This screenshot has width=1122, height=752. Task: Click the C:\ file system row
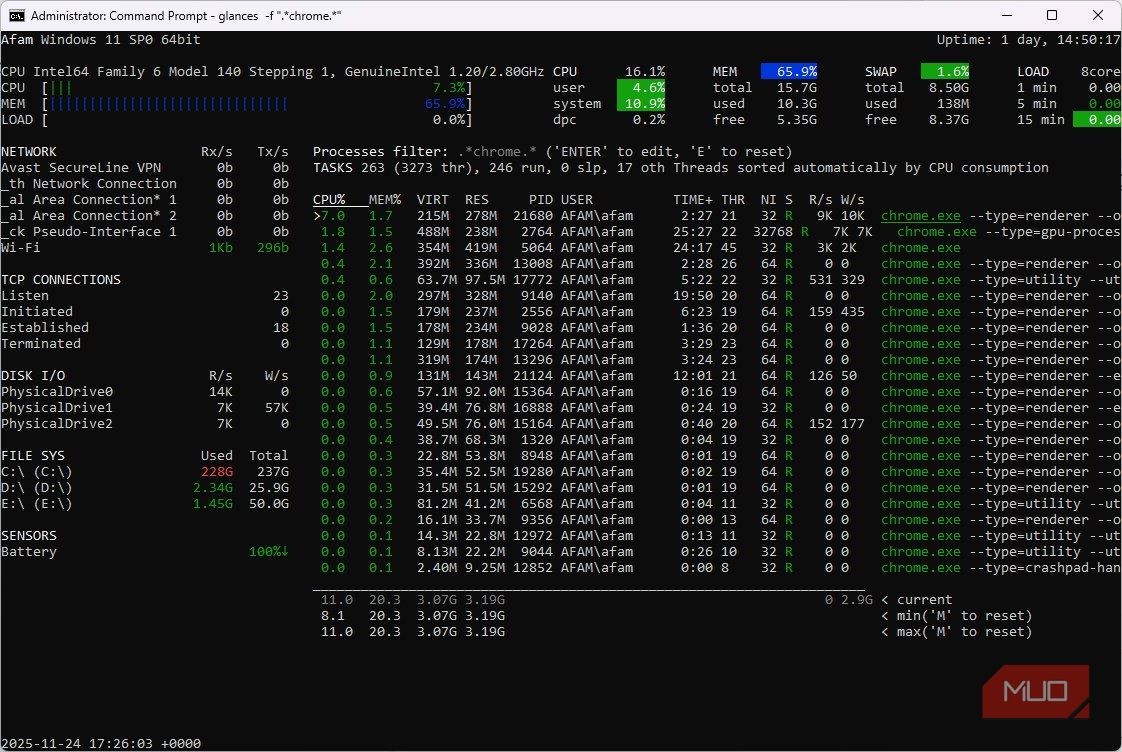coord(145,472)
